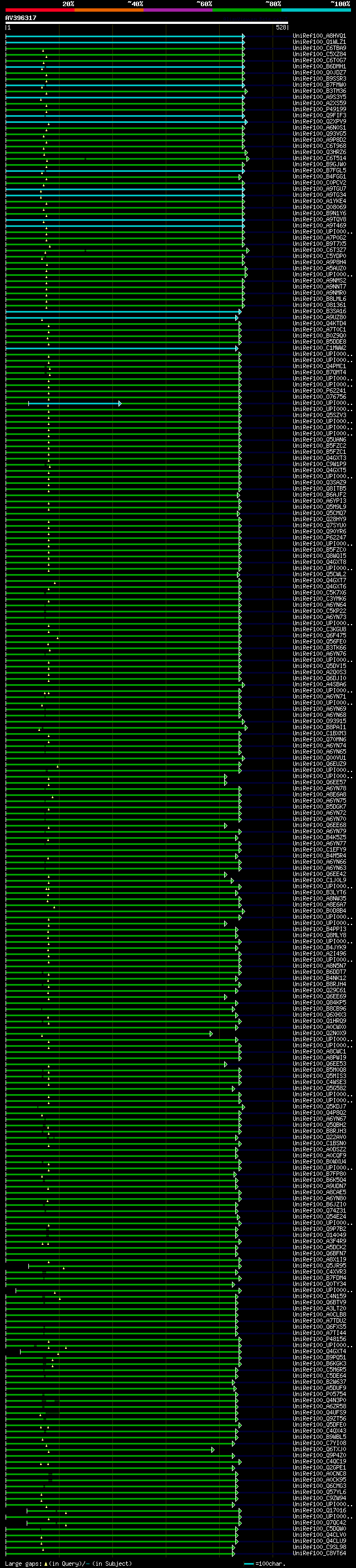The image size is (356, 1568).
Task: Select hit label UniRef100_Q1WLZ1
Action: (x=319, y=42)
